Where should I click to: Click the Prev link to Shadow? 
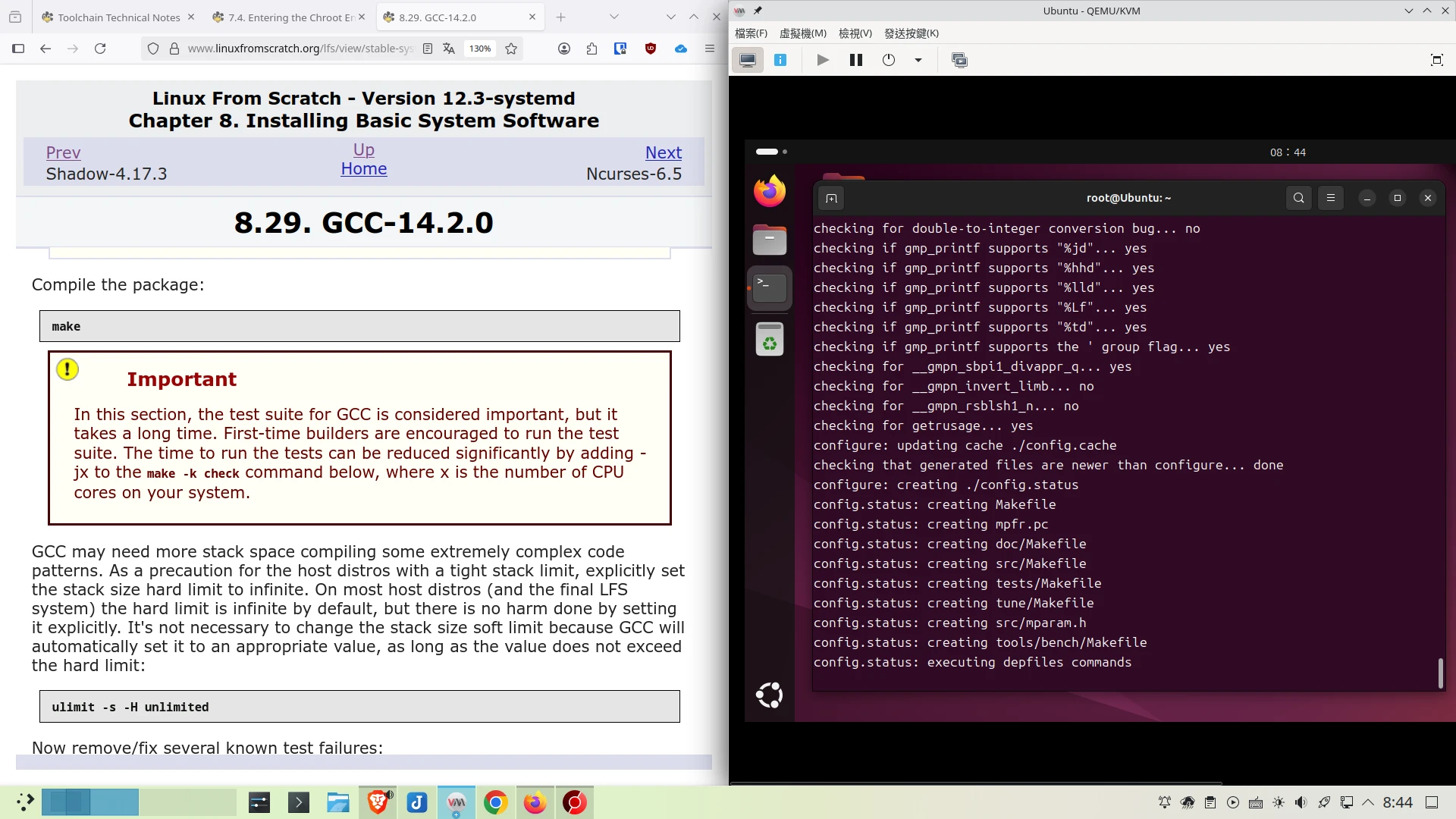(63, 152)
